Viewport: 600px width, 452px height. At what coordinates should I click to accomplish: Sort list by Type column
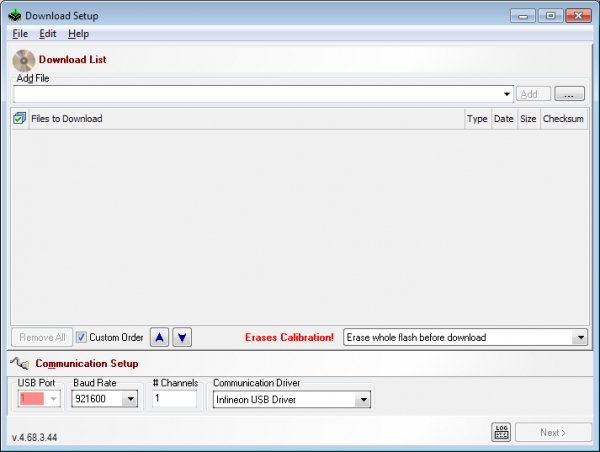(x=478, y=119)
